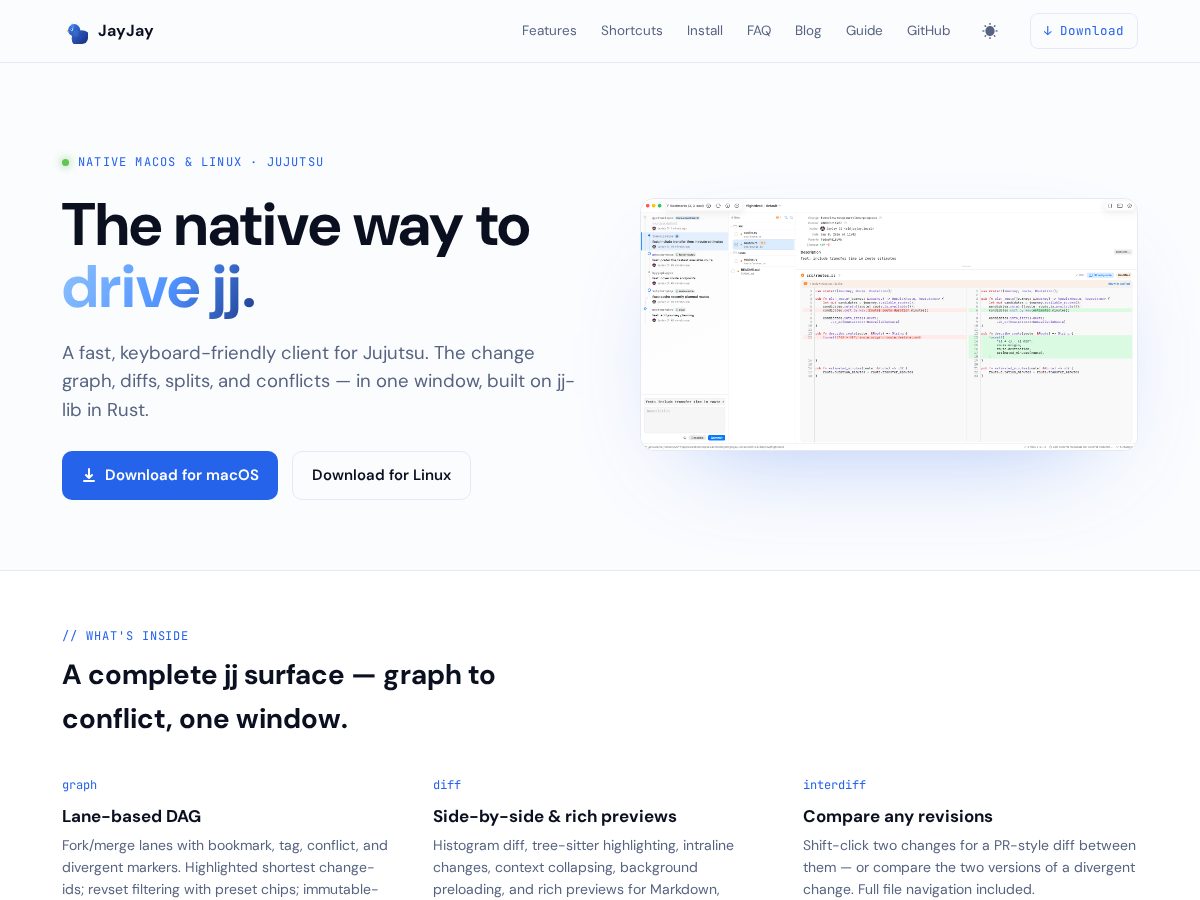Click the header Download button
The height and width of the screenshot is (900, 1200).
tap(1084, 31)
